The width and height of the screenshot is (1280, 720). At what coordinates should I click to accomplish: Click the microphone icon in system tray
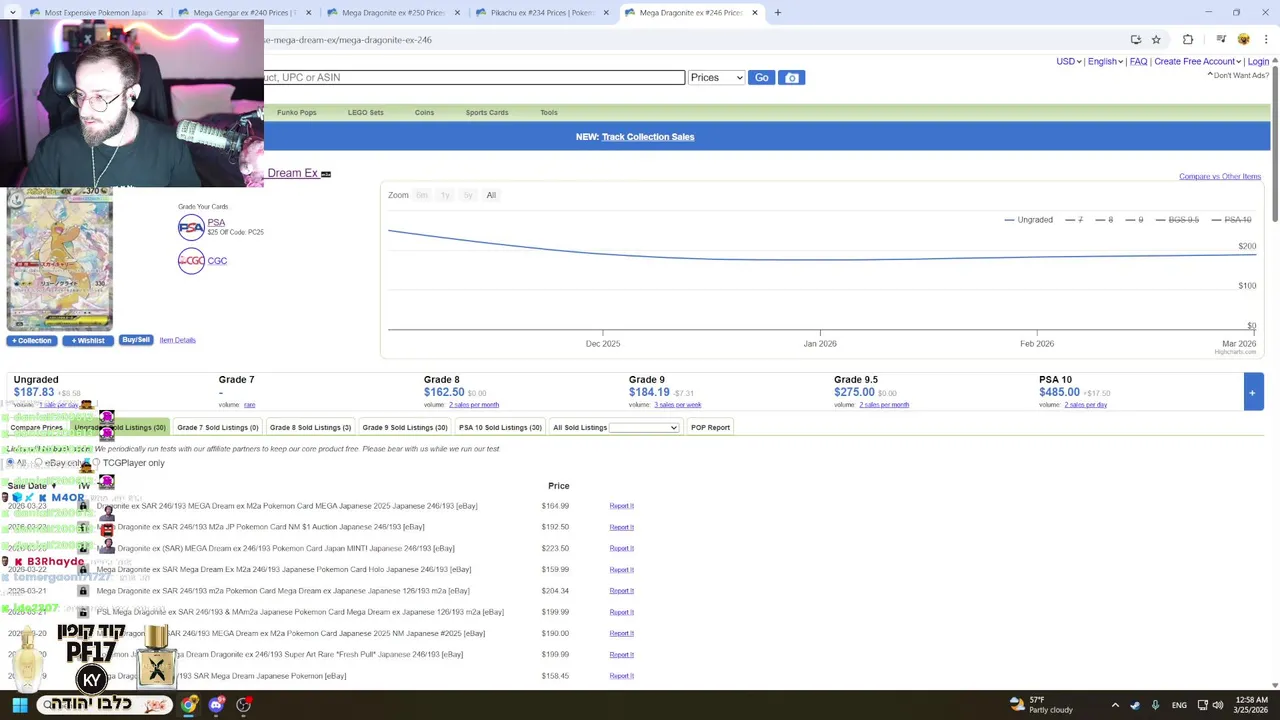1155,705
